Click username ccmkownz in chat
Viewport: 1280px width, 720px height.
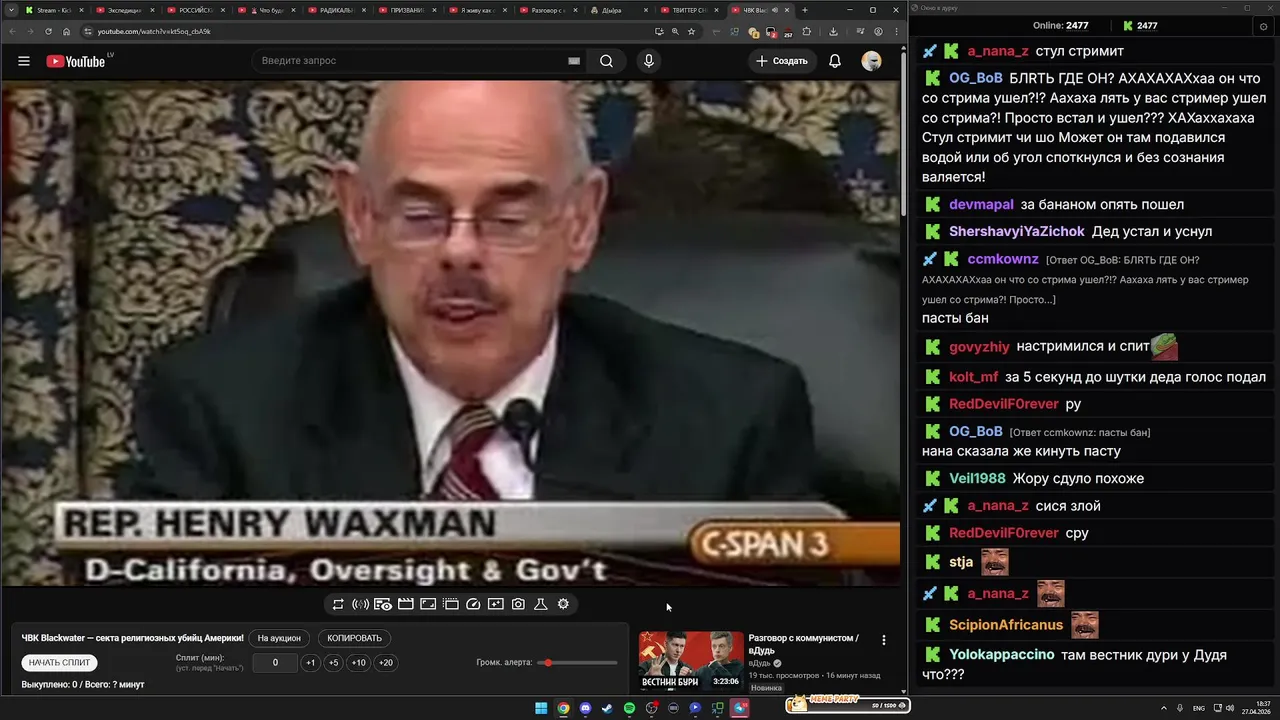(1003, 259)
